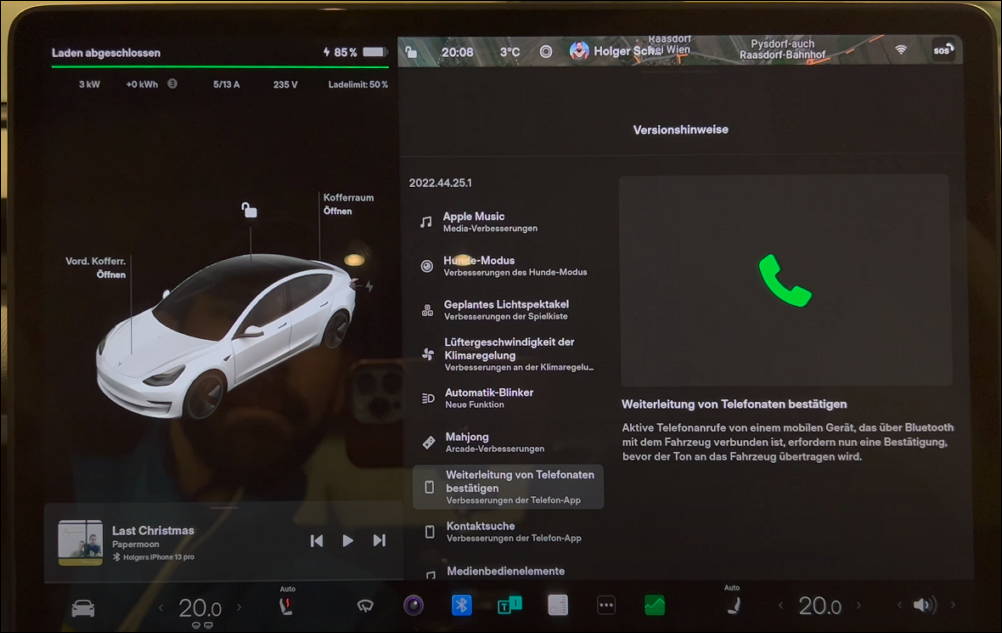Open the front trunk (Vord. Kofferr. Öffnen)
Screen dimensions: 1002x633
point(96,268)
